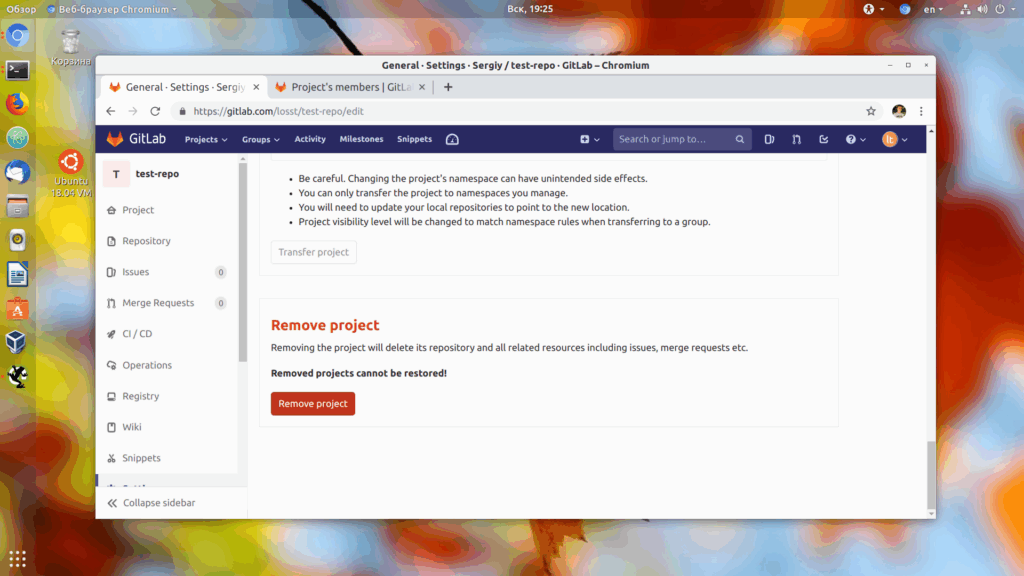Go back in the browser
The height and width of the screenshot is (576, 1024).
110,111
